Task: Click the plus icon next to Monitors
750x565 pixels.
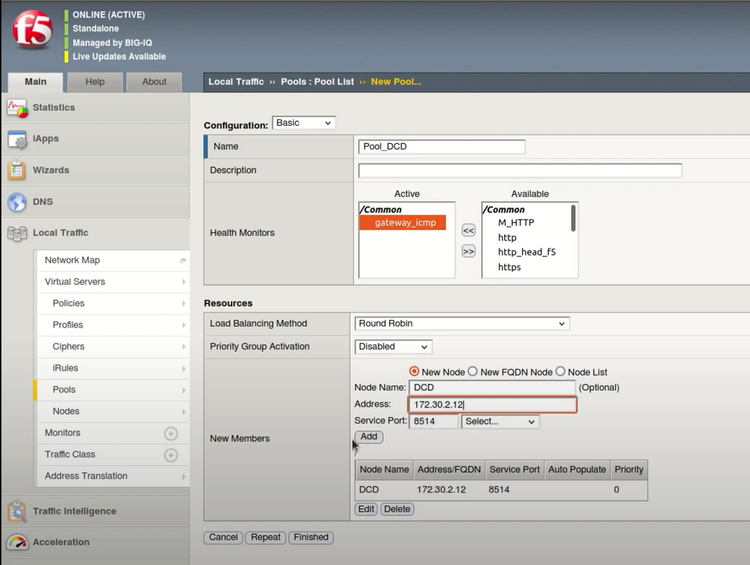Action: [171, 433]
